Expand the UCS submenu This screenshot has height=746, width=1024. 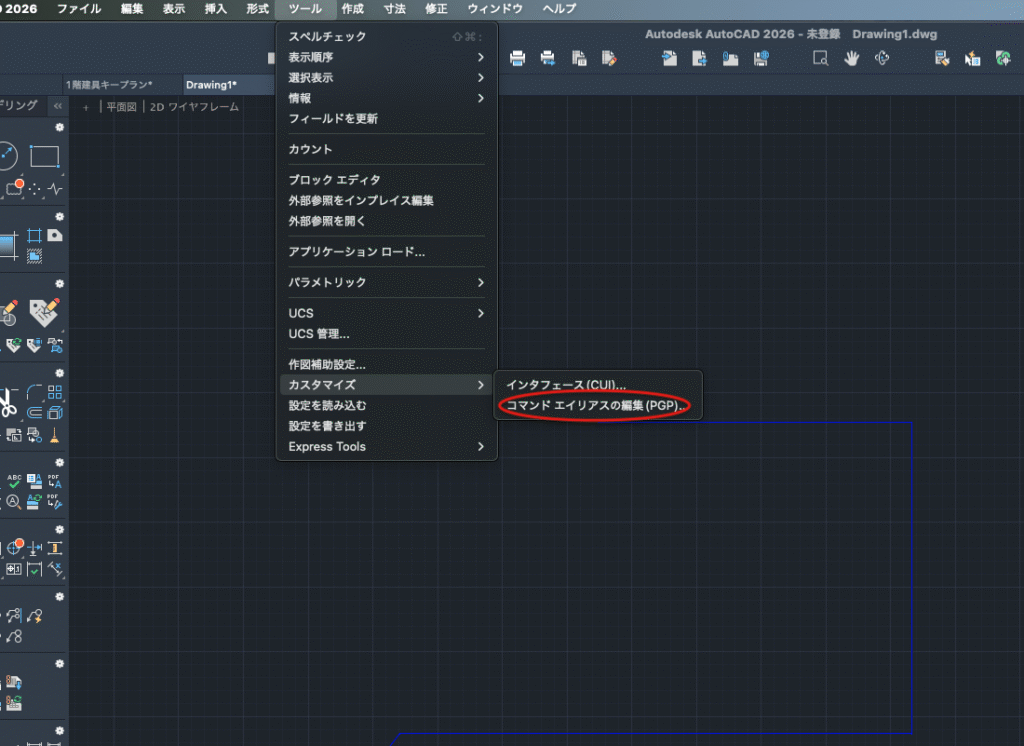(x=385, y=313)
